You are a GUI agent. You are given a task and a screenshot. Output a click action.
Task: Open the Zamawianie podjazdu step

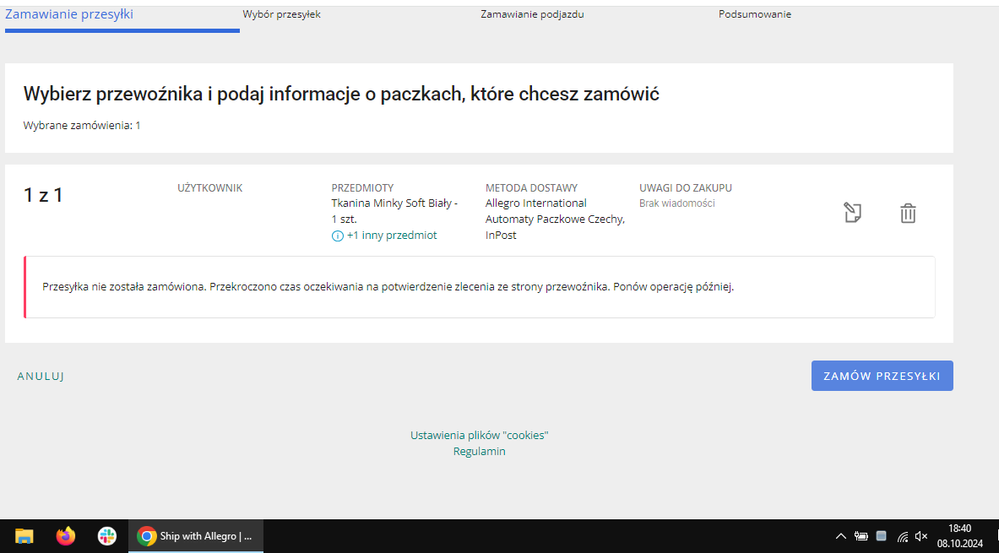point(532,15)
